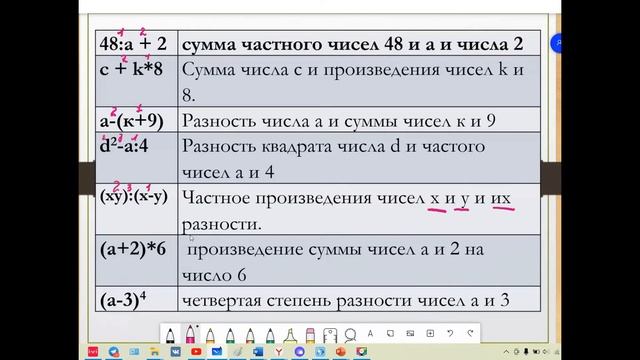Click text 'четвертая степень разности чисел'
This screenshot has height=360, width=640.
coord(323,301)
